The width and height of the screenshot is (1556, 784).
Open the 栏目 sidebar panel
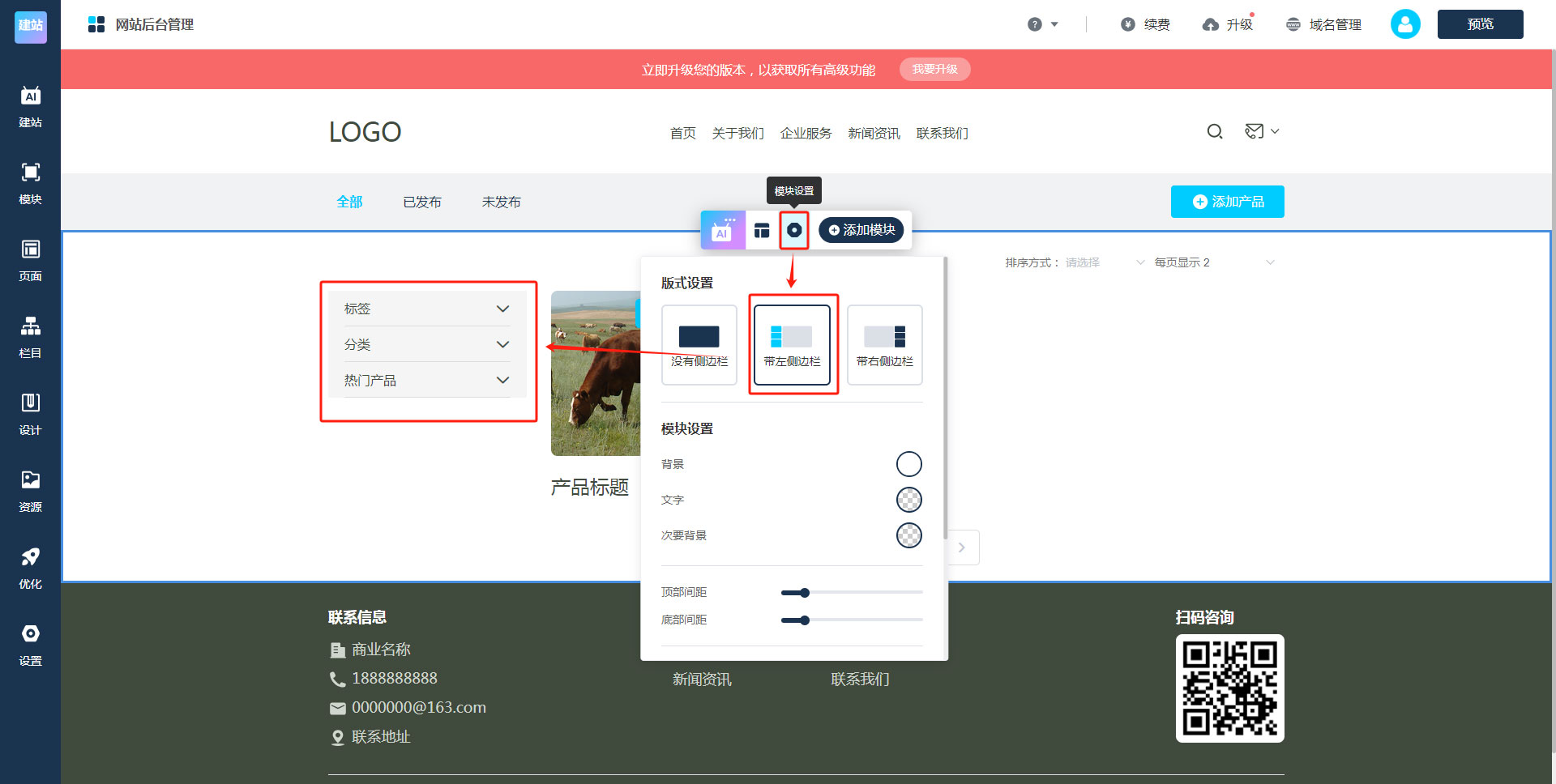tap(30, 338)
